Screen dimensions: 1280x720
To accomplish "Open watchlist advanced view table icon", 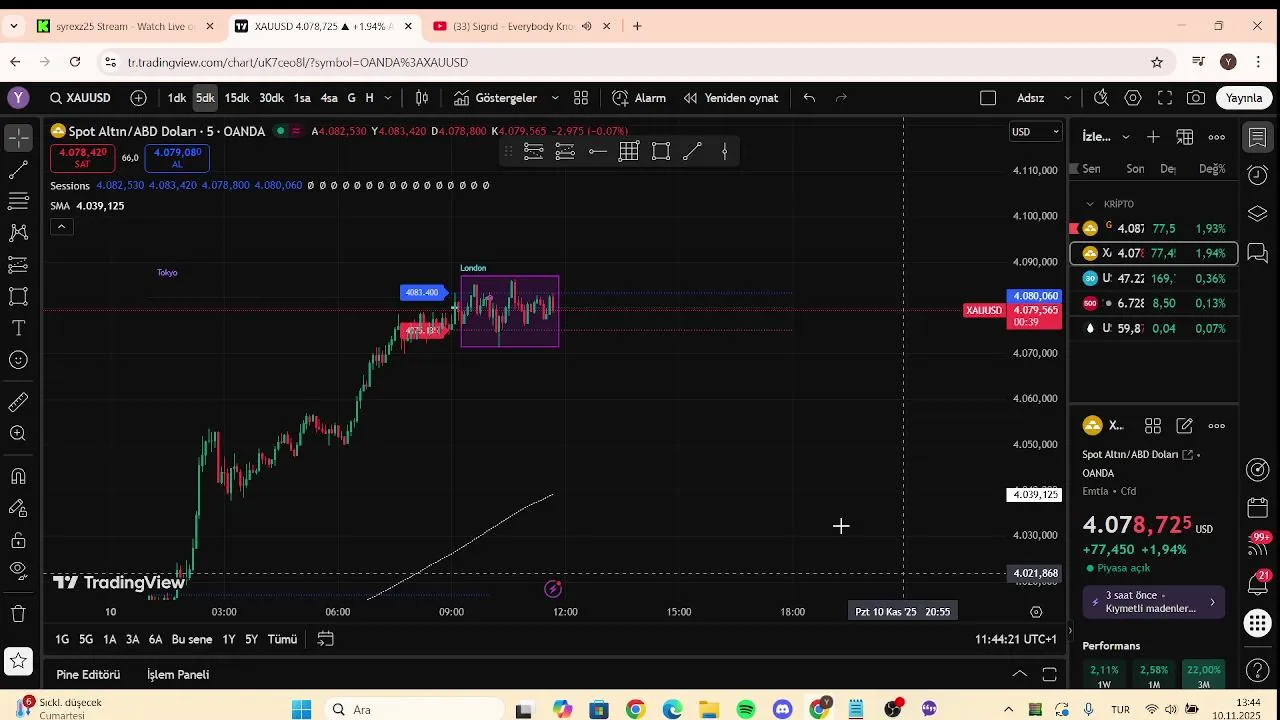I will tap(1185, 137).
